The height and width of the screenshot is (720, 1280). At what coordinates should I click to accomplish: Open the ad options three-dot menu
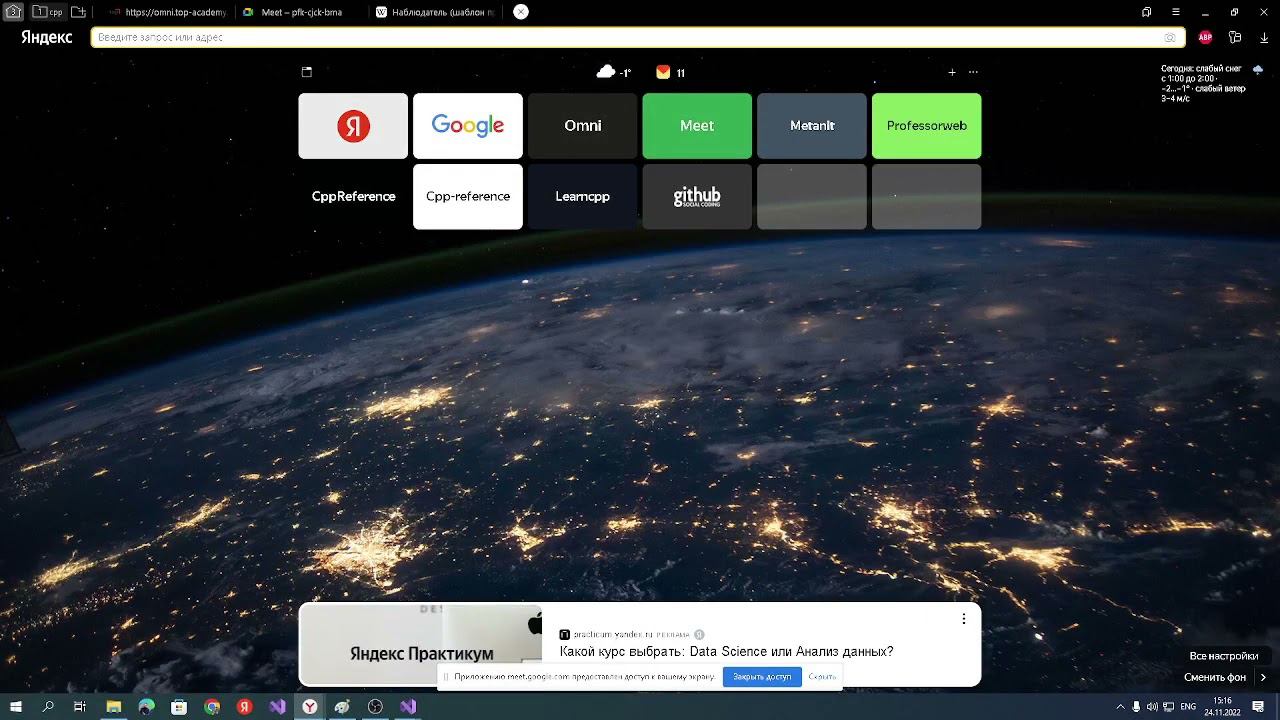tap(964, 619)
